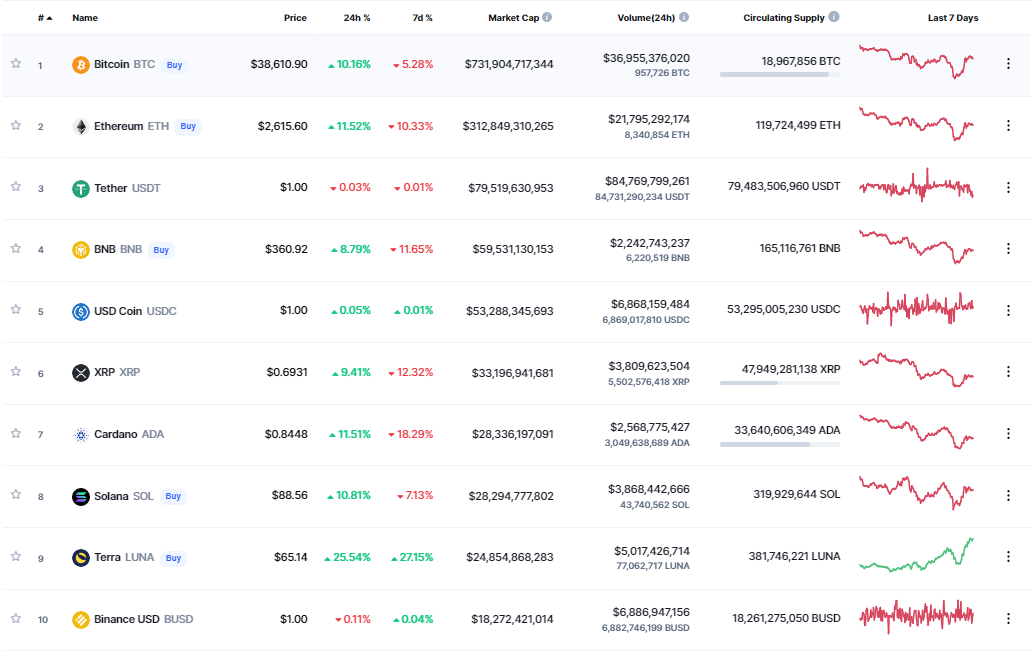Star Bitcoin to add to watchlist
The height and width of the screenshot is (651, 1032).
click(16, 63)
